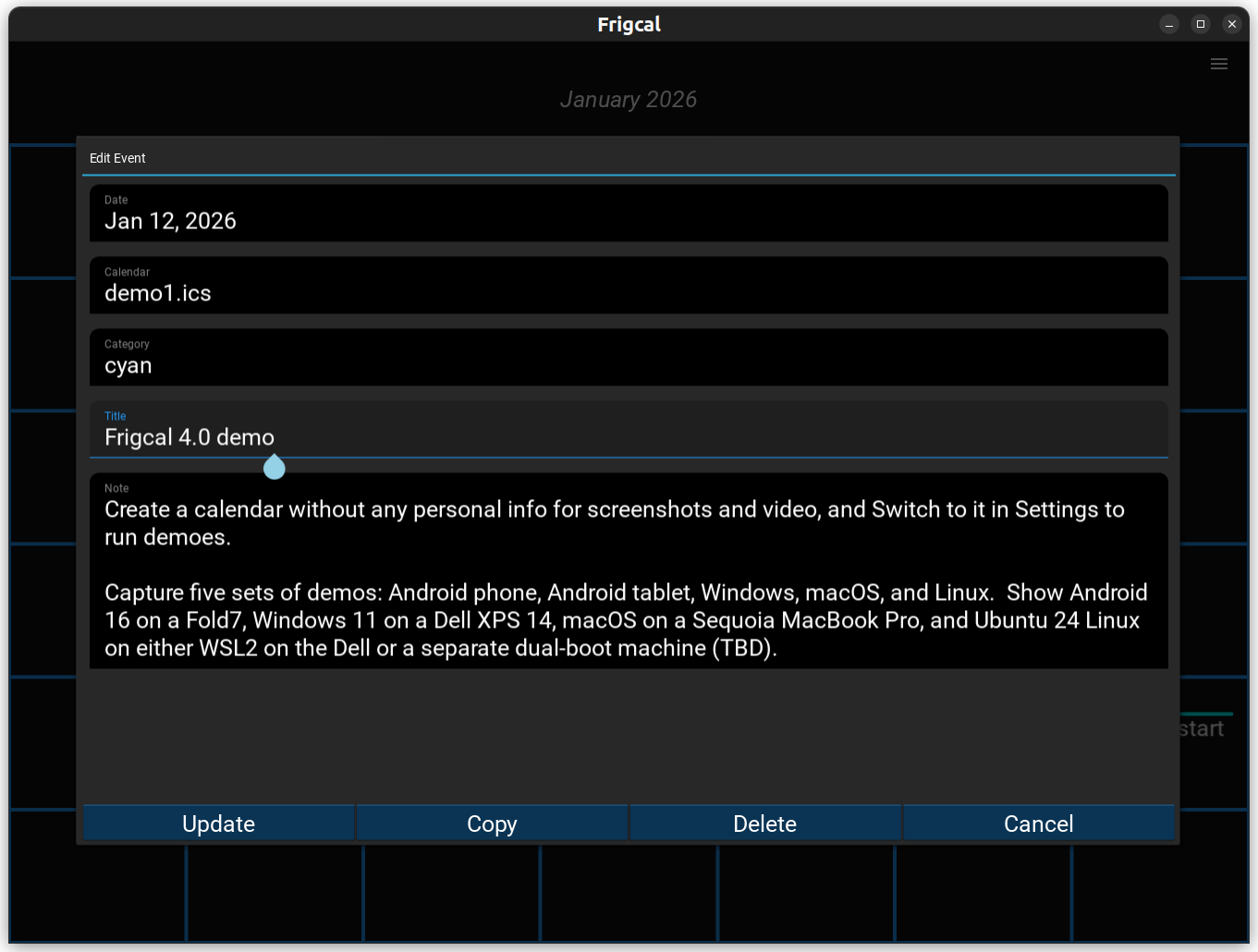
Task: Open the Date picker showing Jan 12, 2026
Action: pyautogui.click(x=629, y=214)
